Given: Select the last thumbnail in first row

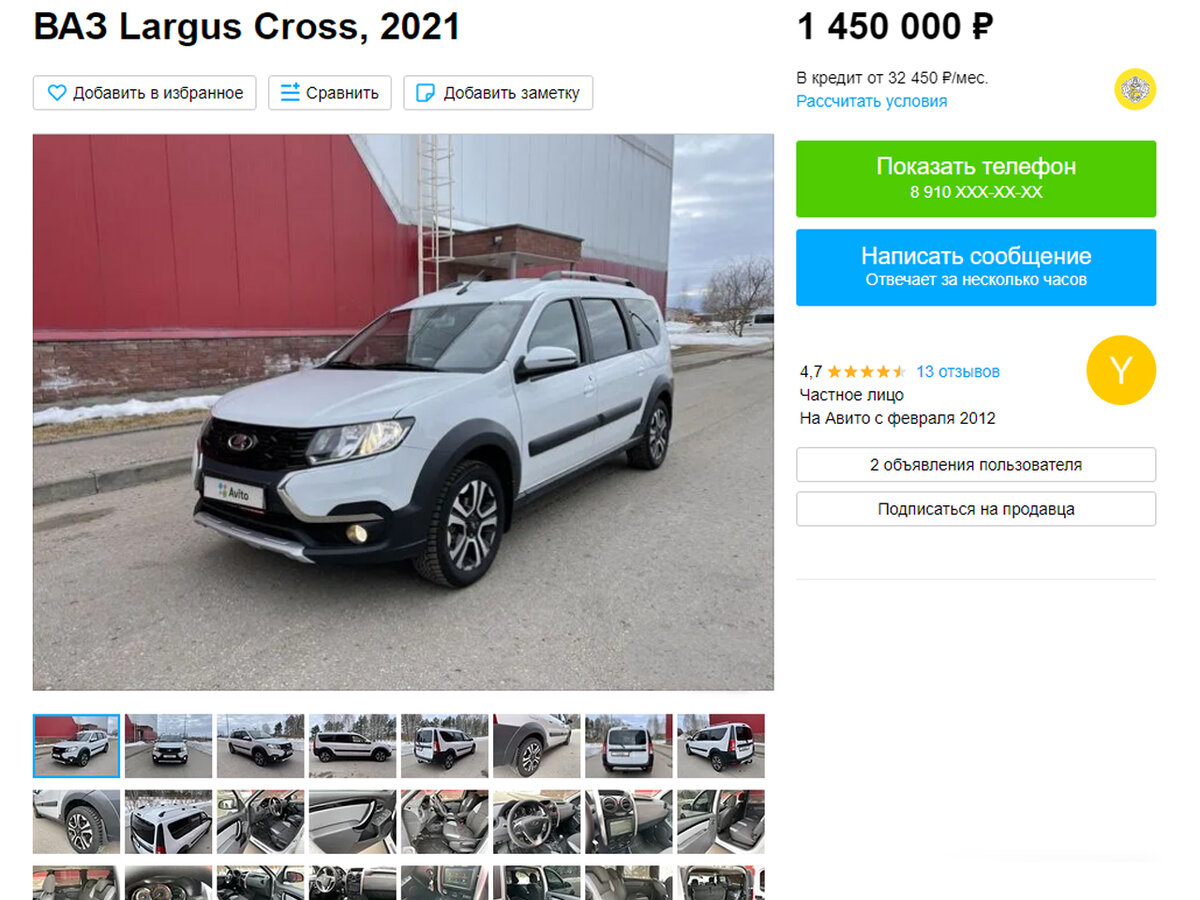Looking at the screenshot, I should 720,746.
